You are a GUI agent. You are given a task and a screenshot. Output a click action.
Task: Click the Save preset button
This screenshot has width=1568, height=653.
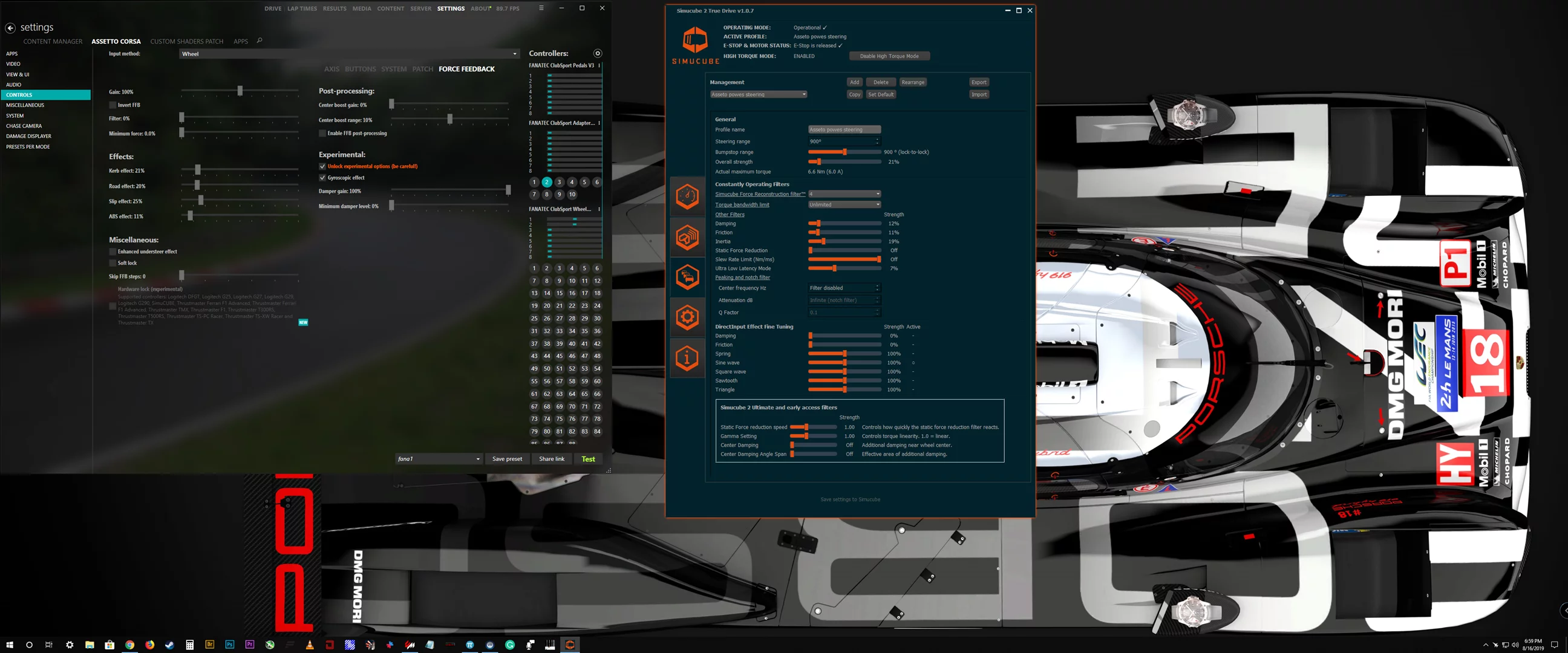click(x=506, y=459)
